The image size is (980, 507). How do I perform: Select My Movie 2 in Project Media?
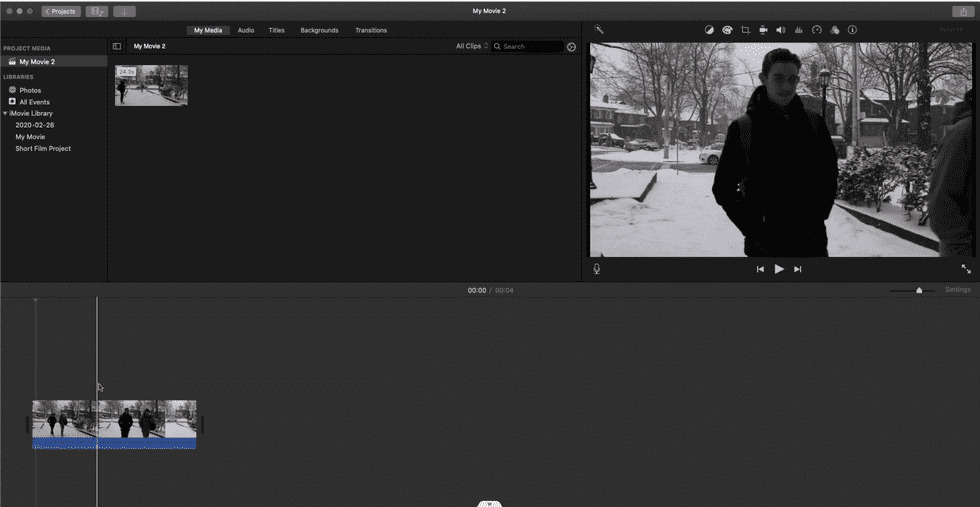pyautogui.click(x=54, y=61)
